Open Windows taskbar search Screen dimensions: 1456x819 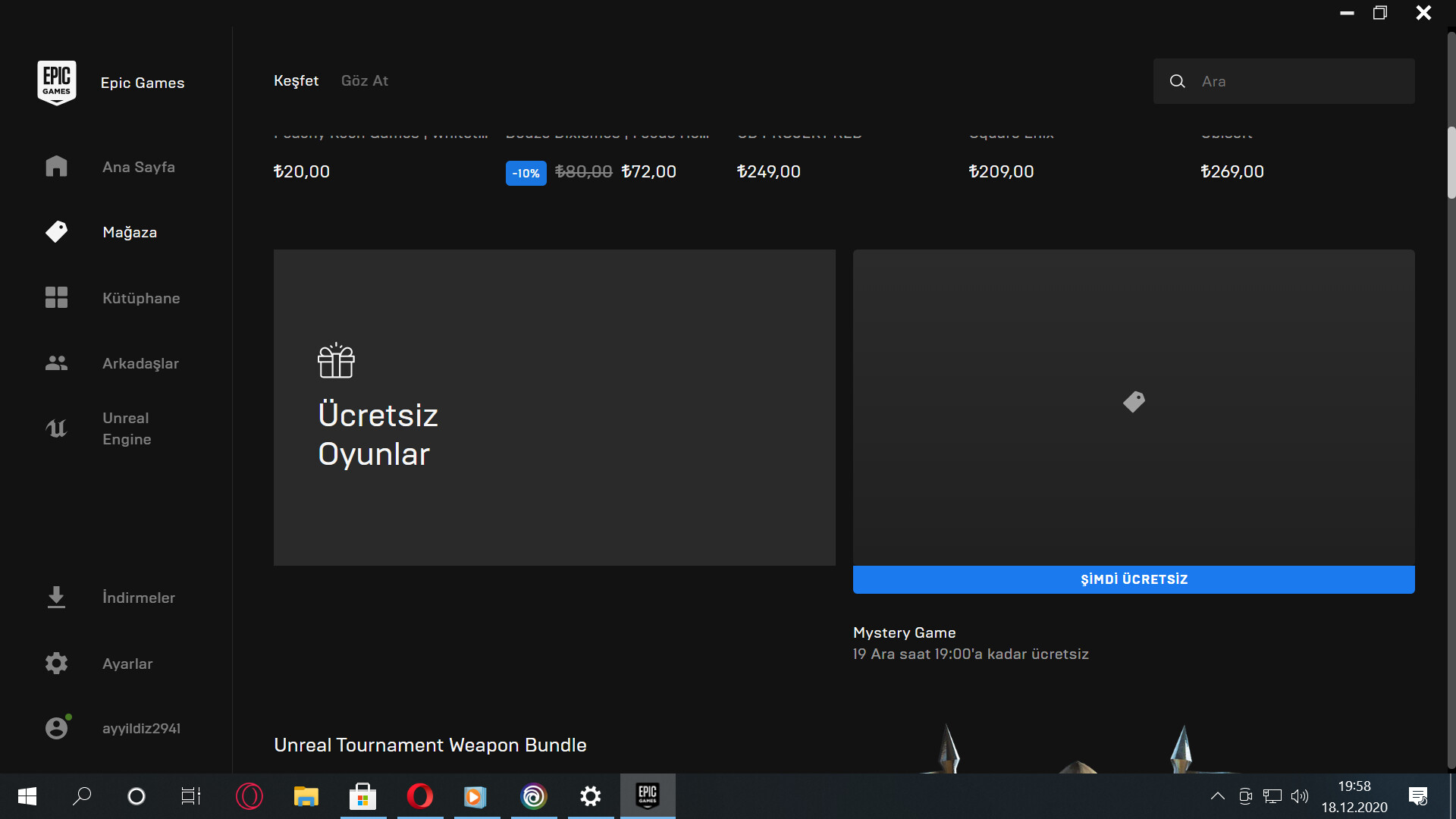pos(82,796)
